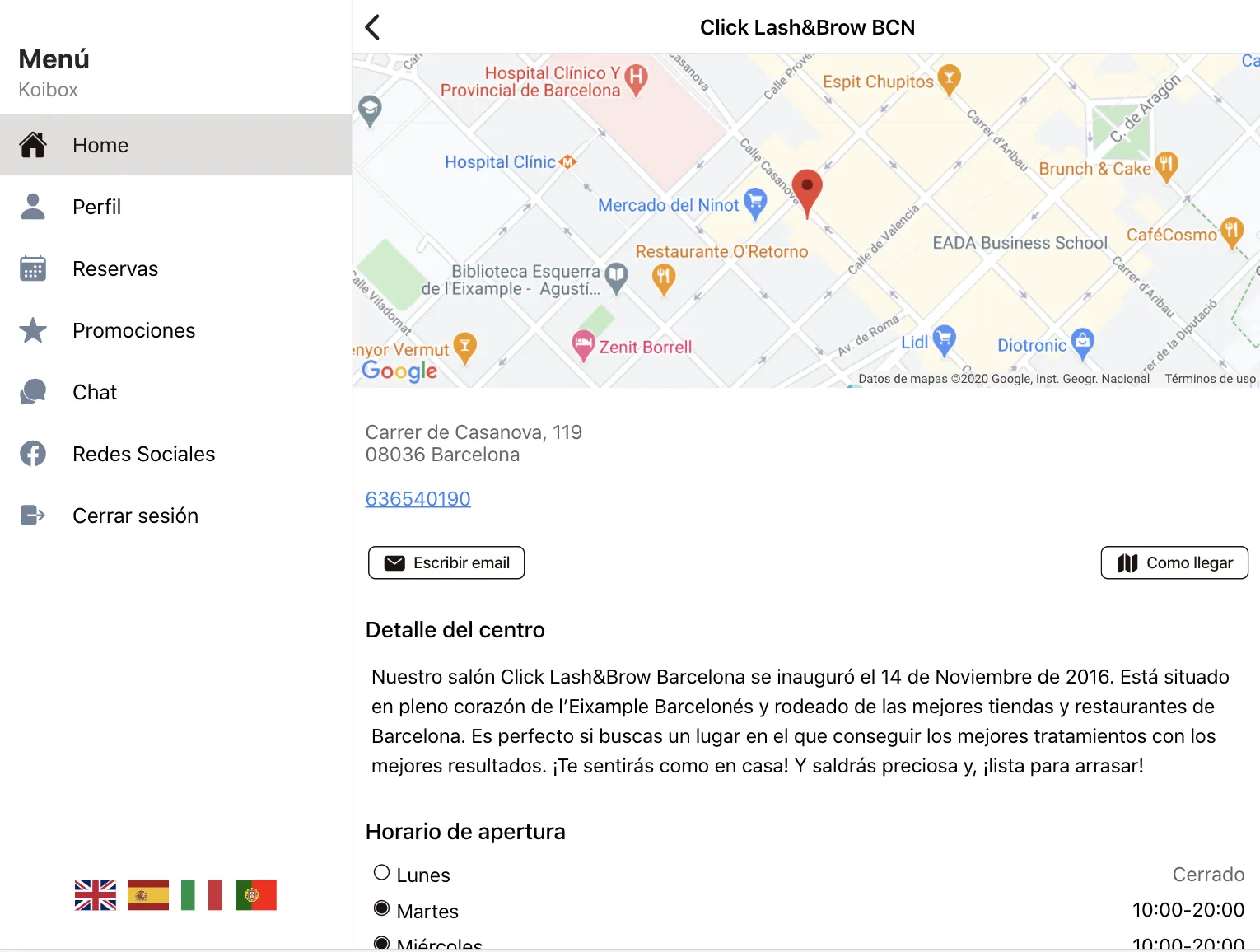Screen dimensions: 1260x952
Task: Select Cerrar sesión to log out
Action: click(x=135, y=516)
